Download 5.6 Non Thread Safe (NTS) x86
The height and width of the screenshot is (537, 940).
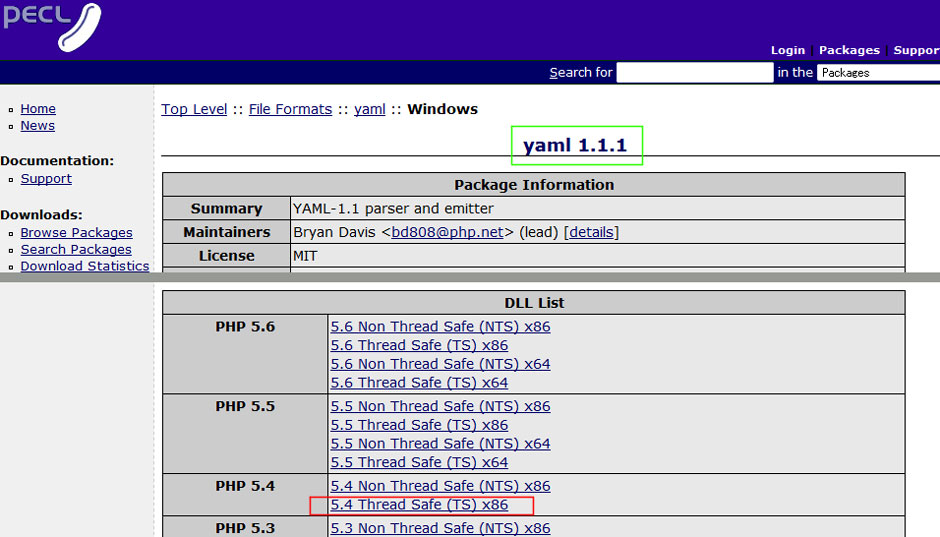click(x=441, y=327)
